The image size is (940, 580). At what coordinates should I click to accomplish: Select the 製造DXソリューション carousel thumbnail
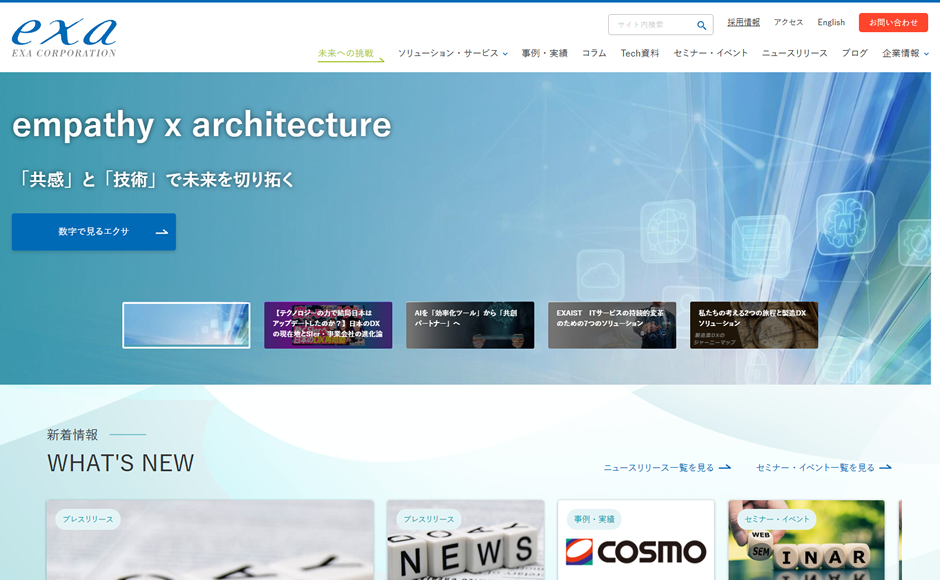tap(754, 325)
